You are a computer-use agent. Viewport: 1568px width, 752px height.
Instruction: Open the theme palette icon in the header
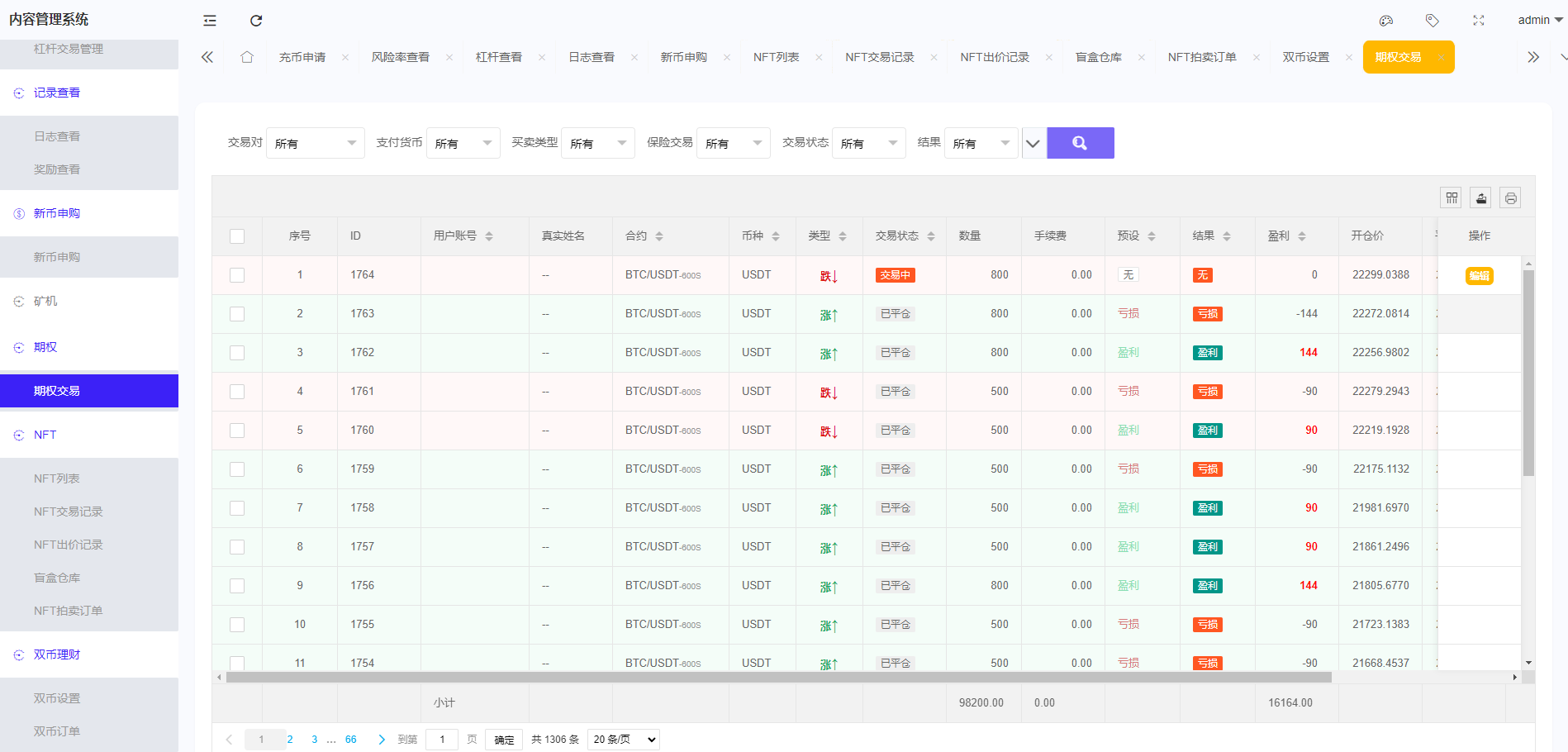[1386, 20]
